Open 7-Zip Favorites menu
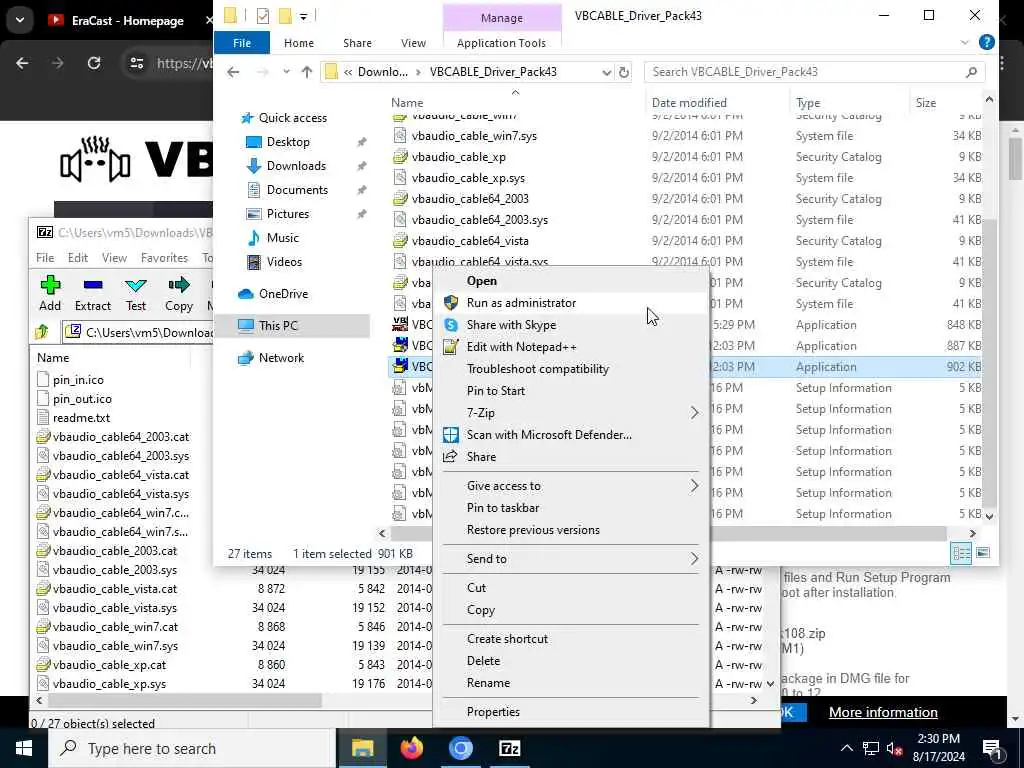Screen dimensions: 1024x768 pyautogui.click(x=164, y=257)
